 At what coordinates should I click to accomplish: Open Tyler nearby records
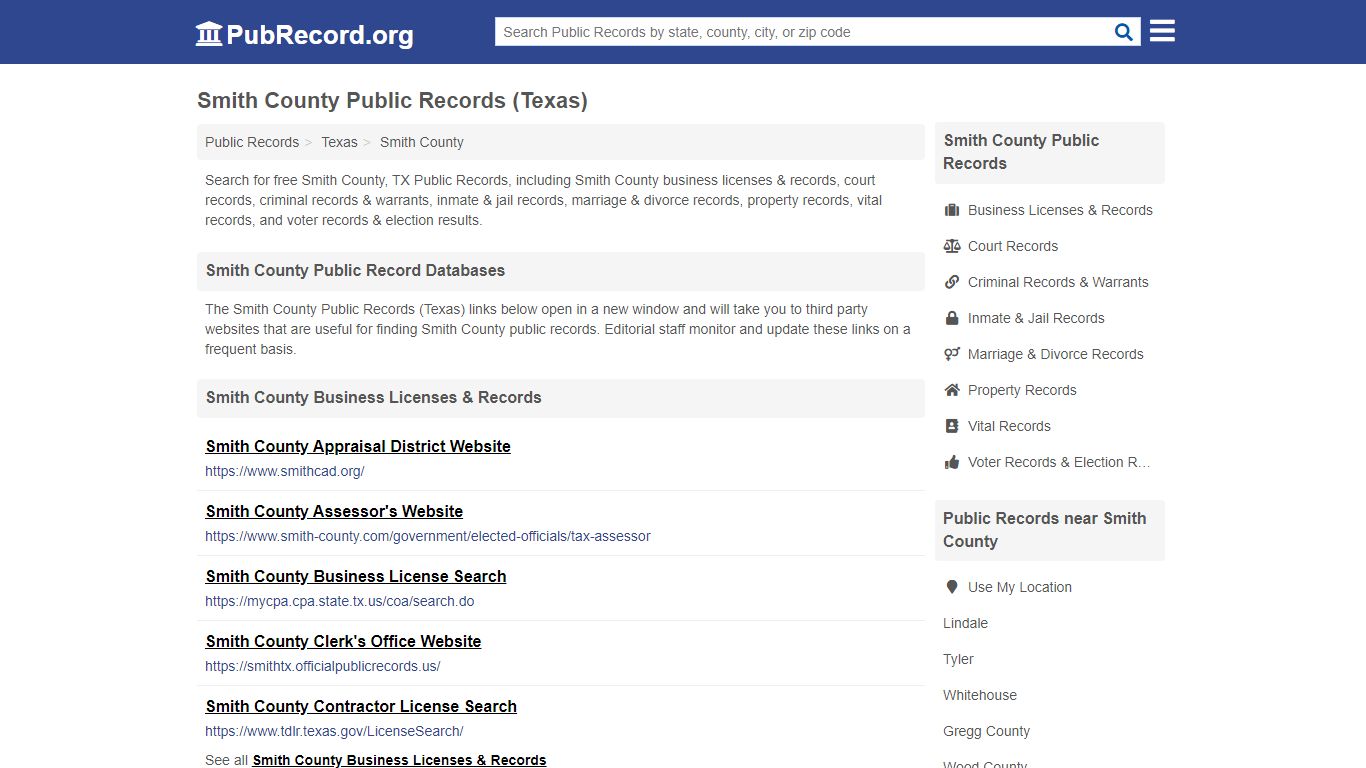958,659
